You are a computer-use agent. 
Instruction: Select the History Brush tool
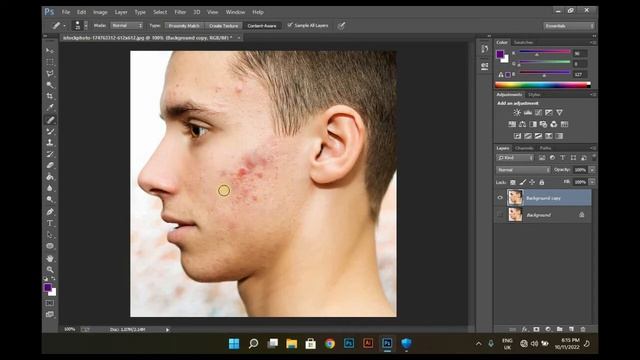click(50, 154)
